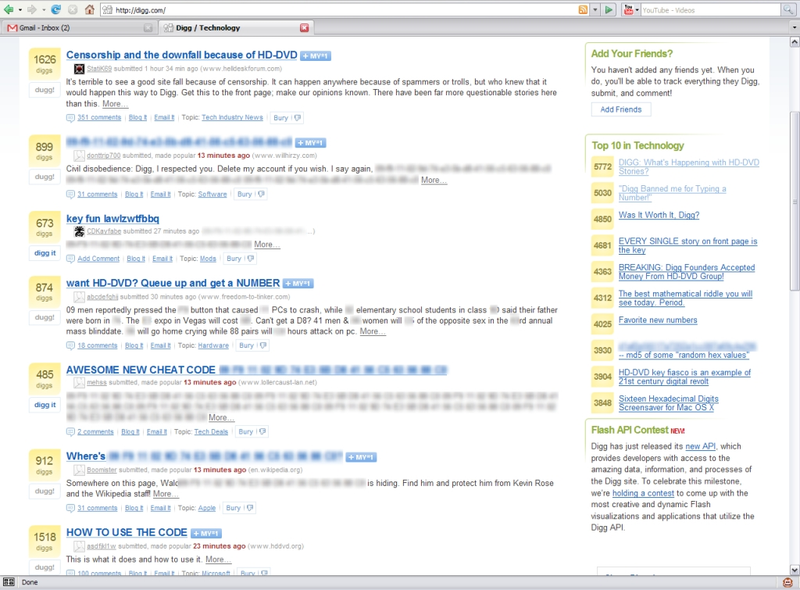Screen dimensions: 800x590
Task: Click More link on Censorship story
Action: [115, 104]
